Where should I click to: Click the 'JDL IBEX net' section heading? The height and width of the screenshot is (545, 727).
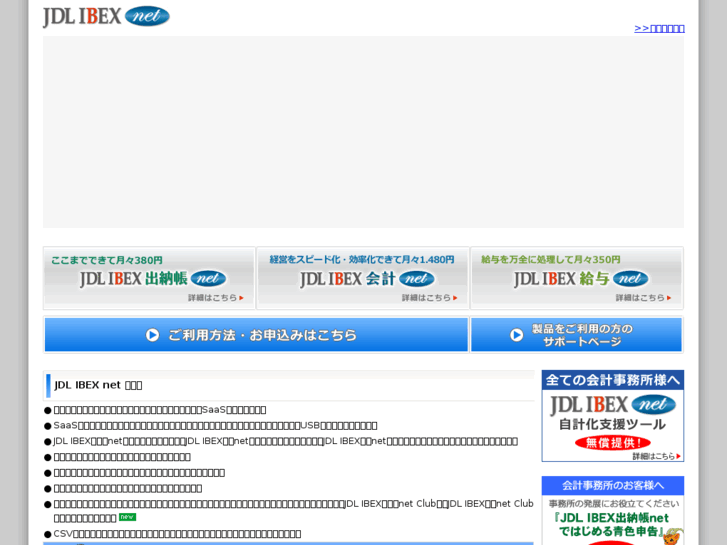coord(98,385)
